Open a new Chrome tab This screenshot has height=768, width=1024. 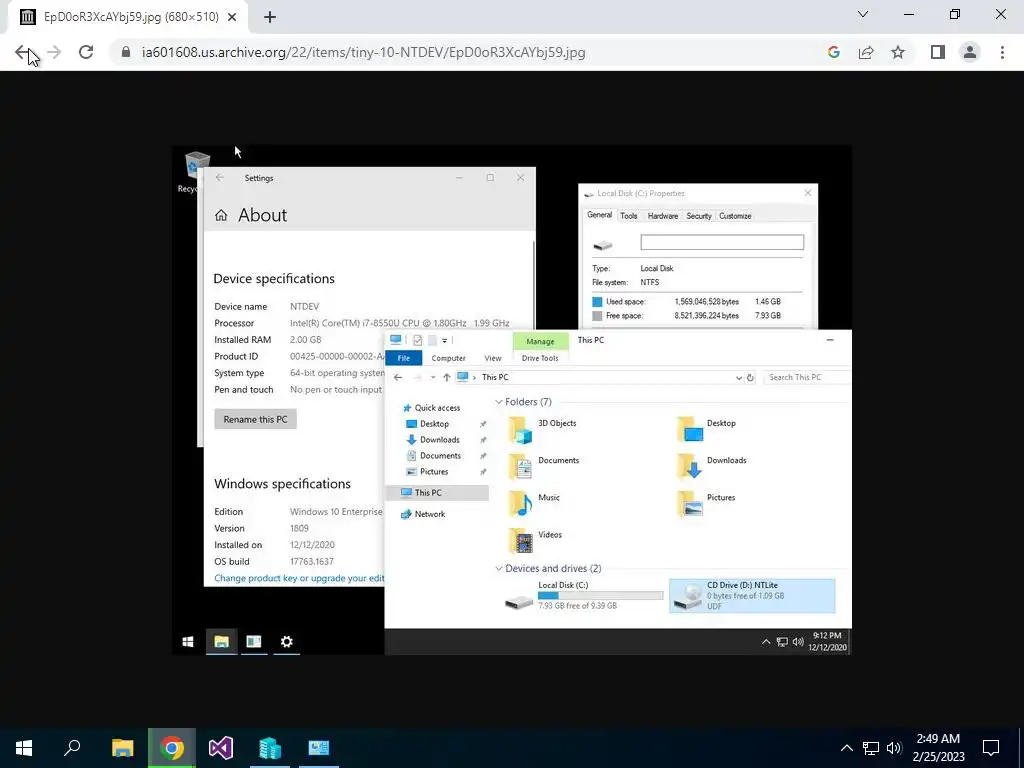[270, 18]
